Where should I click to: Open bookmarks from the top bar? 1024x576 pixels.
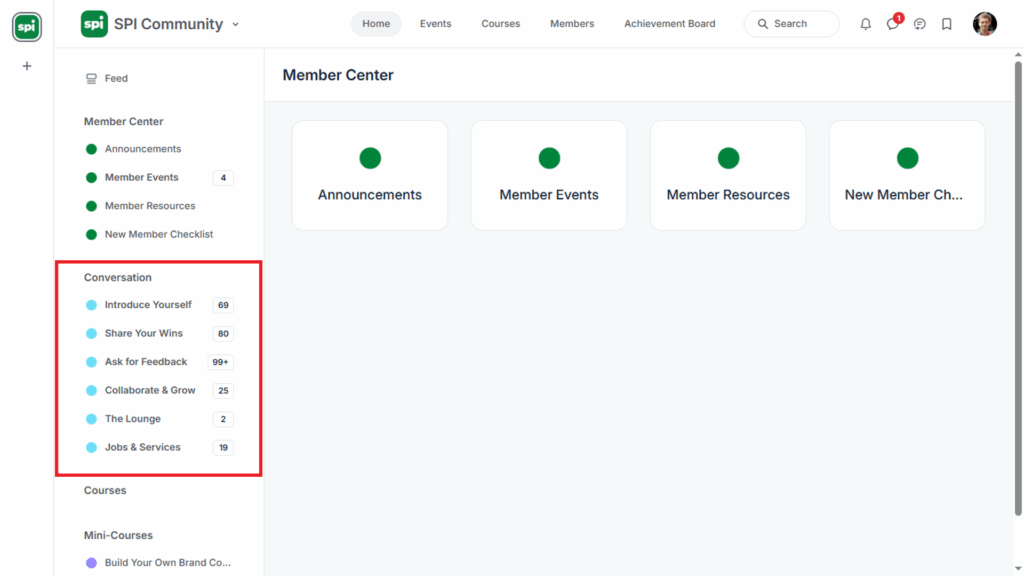click(x=946, y=24)
